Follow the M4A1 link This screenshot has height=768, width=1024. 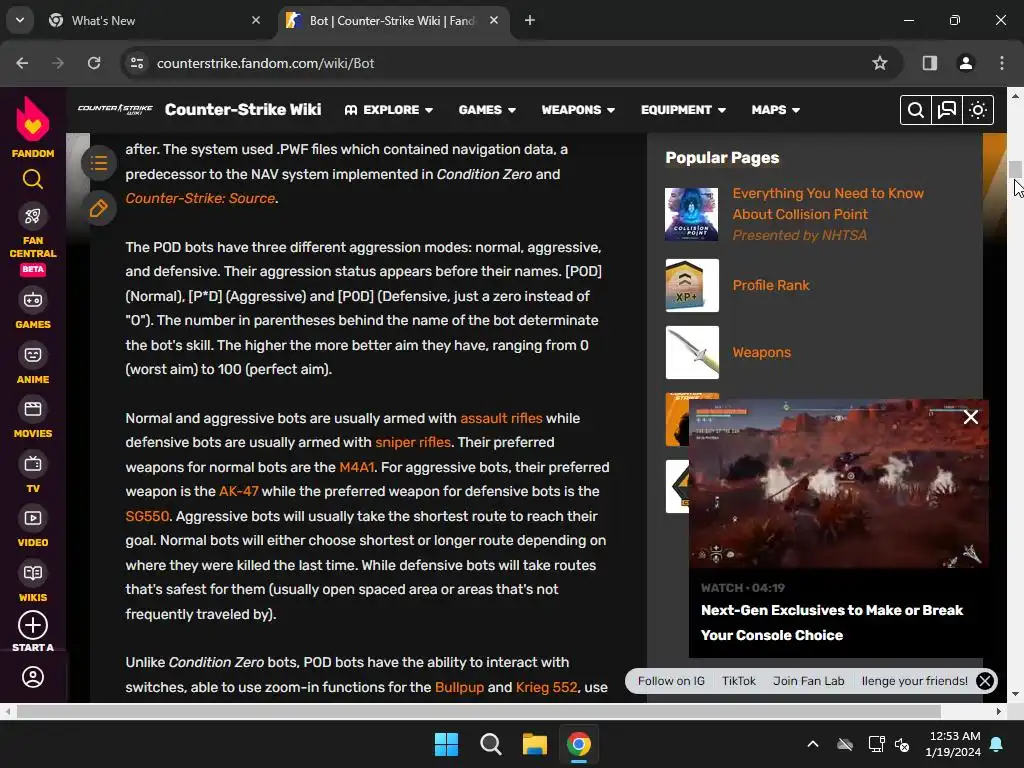(x=357, y=468)
